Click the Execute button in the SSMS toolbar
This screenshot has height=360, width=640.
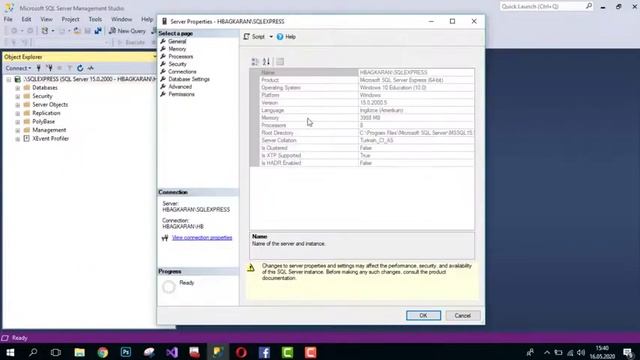[131, 42]
